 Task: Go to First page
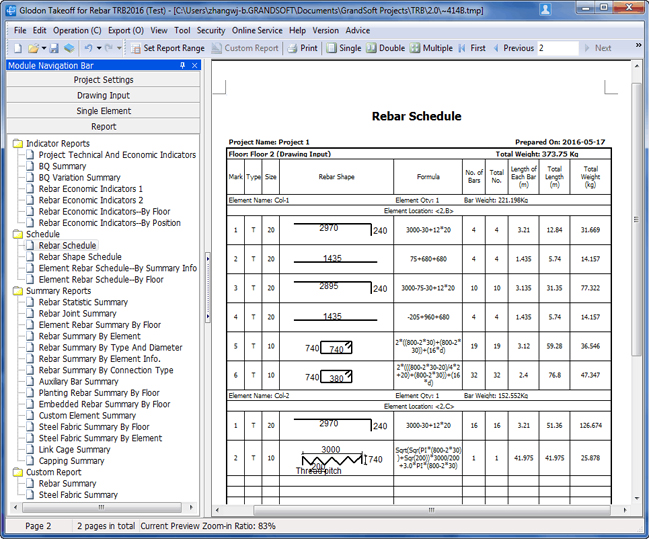(x=471, y=48)
